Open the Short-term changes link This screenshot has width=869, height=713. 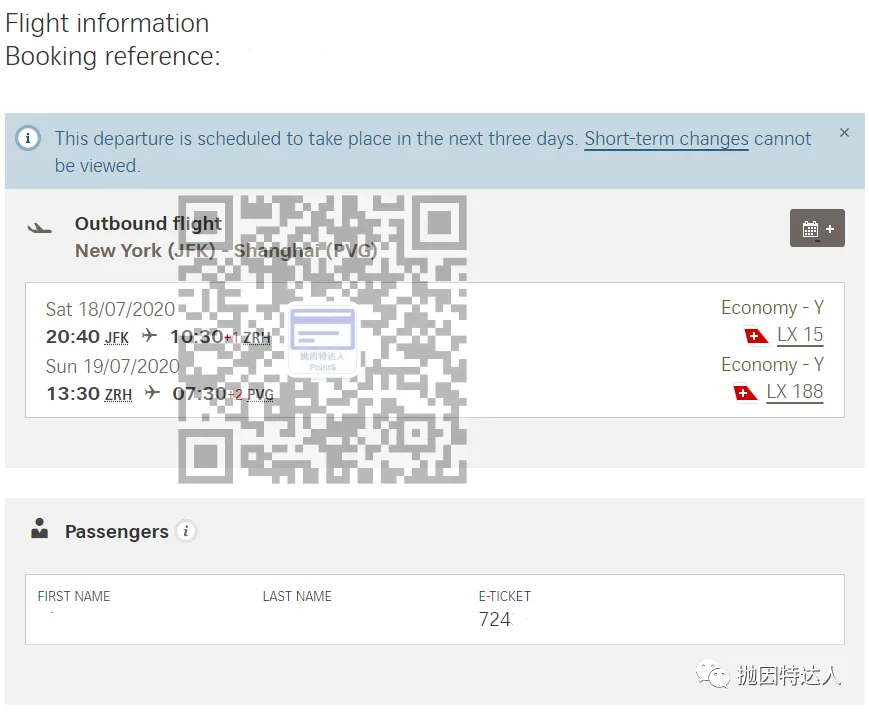pos(666,139)
